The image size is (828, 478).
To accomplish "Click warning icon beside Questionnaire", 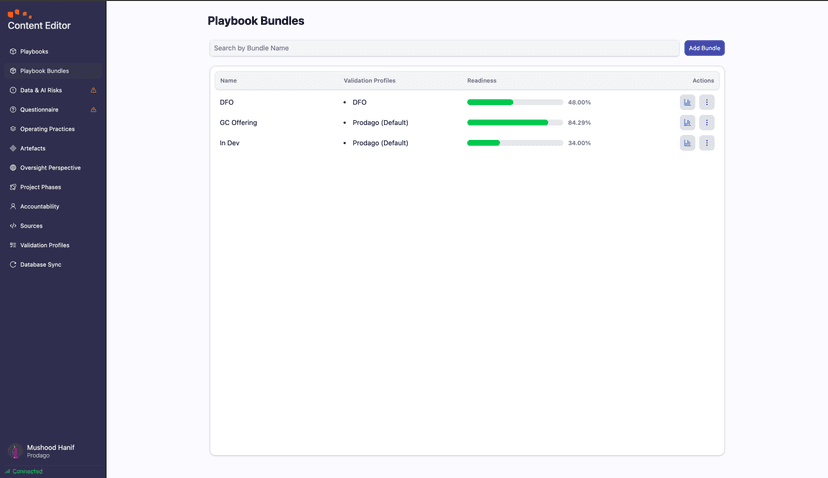I will (94, 110).
